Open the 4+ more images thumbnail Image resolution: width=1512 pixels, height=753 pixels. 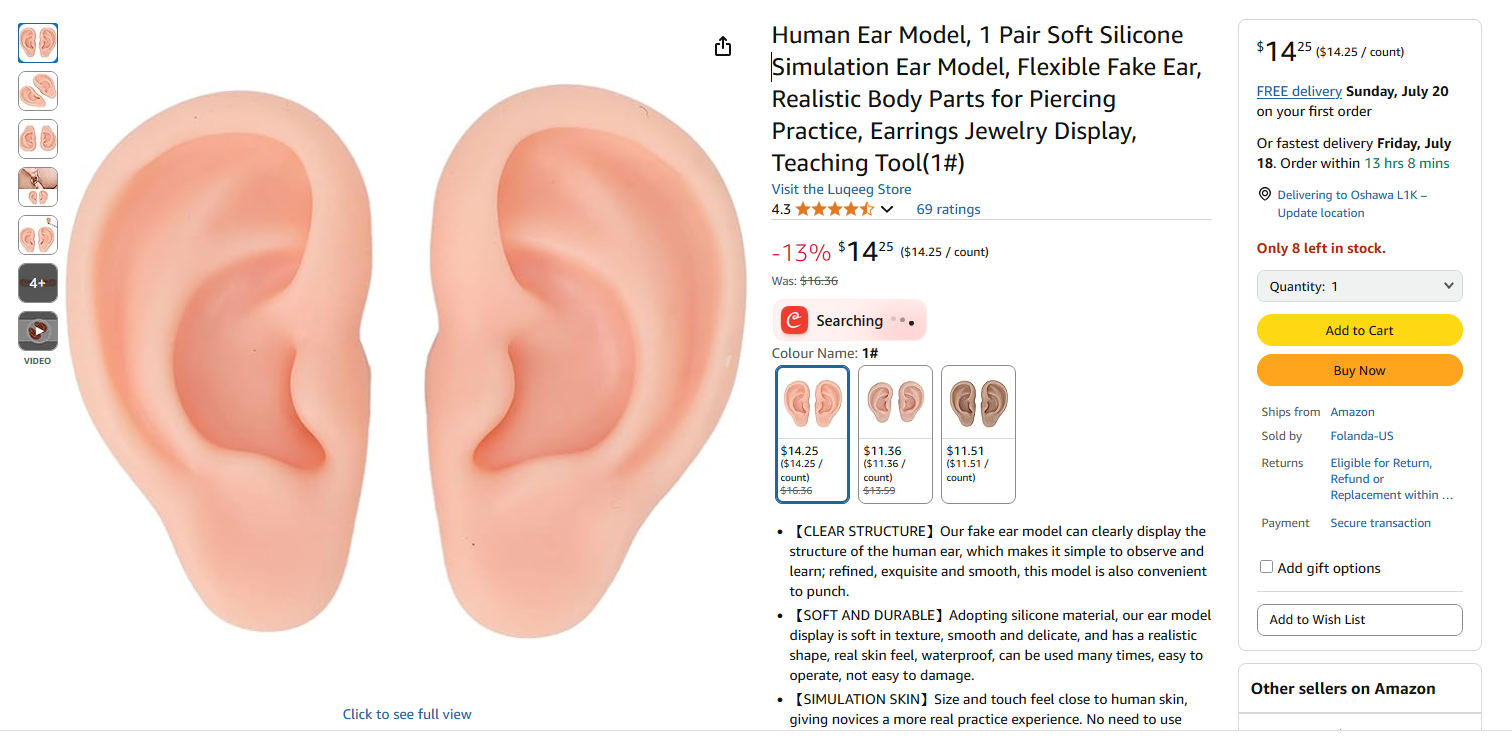point(38,283)
